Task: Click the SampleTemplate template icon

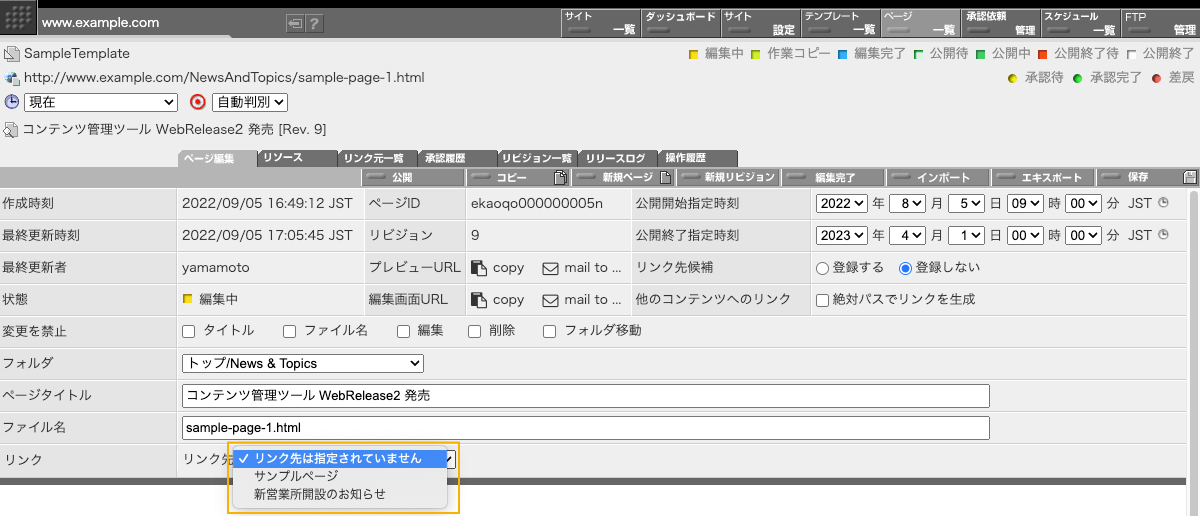Action: point(11,53)
